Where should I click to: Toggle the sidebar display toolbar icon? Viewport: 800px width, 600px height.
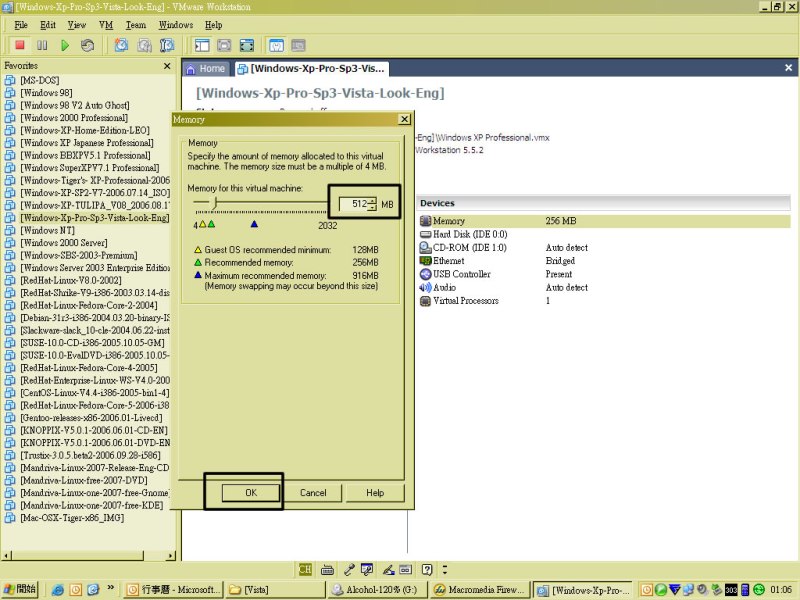tap(202, 45)
